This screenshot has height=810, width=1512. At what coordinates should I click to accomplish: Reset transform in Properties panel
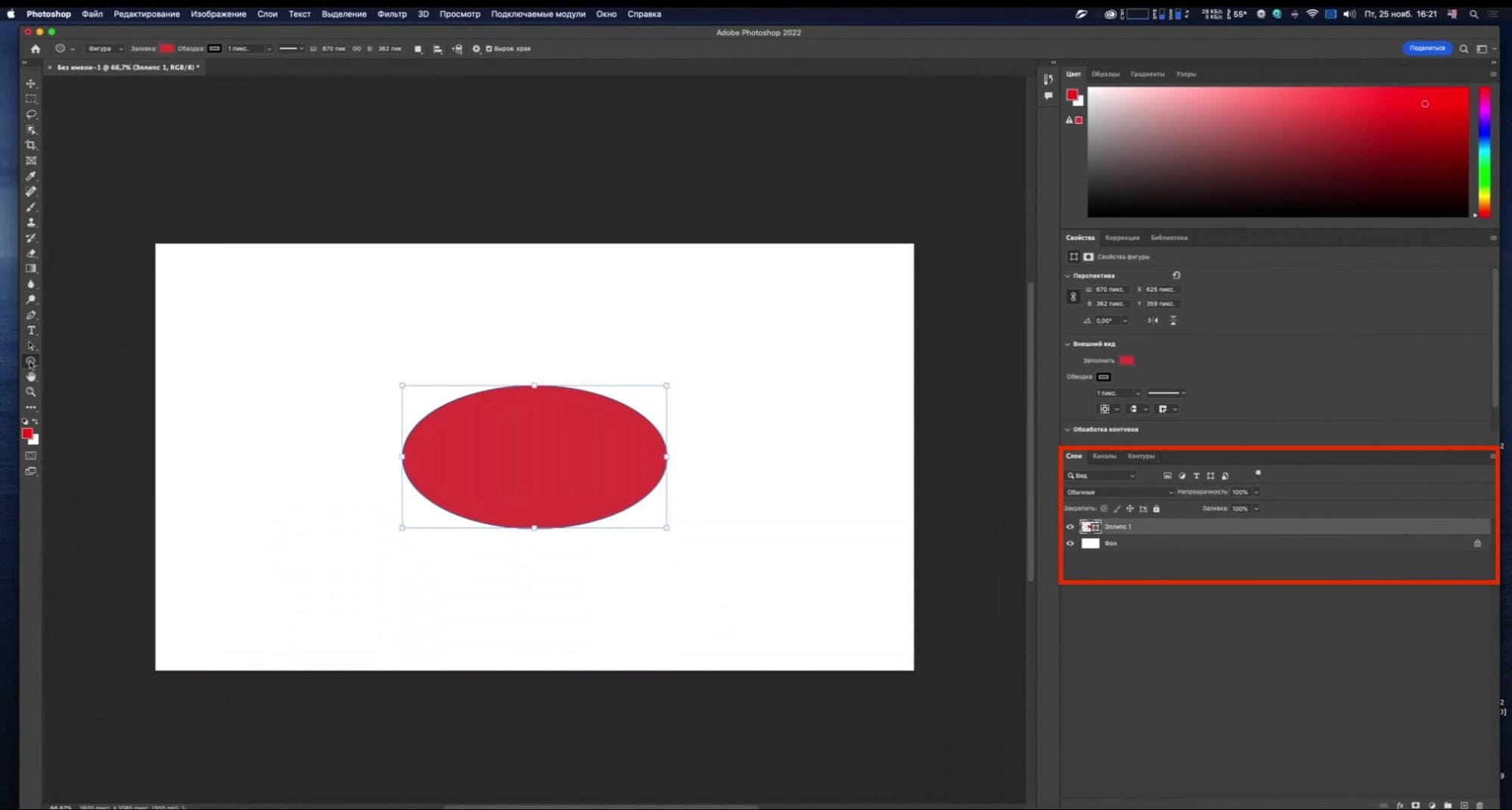tap(1176, 275)
